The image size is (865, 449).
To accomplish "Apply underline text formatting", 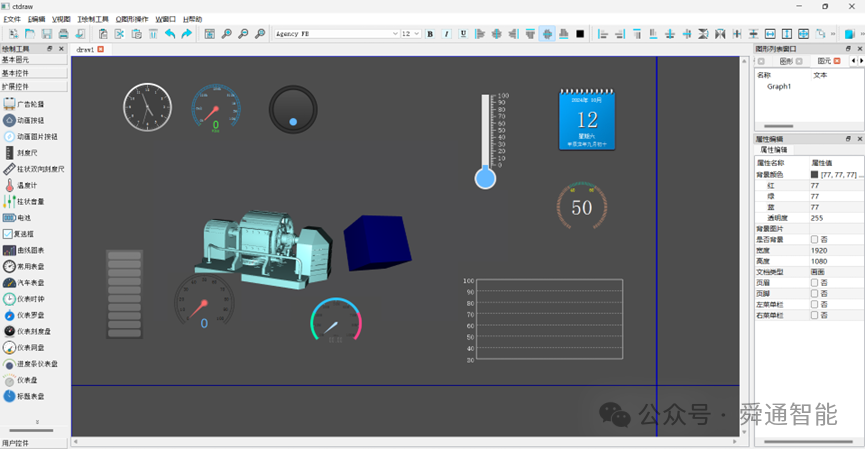I will pos(463,34).
